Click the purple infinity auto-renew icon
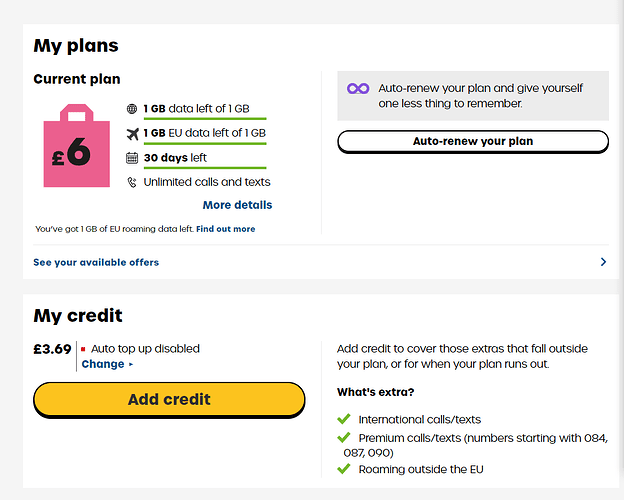Image resolution: width=624 pixels, height=500 pixels. click(358, 88)
